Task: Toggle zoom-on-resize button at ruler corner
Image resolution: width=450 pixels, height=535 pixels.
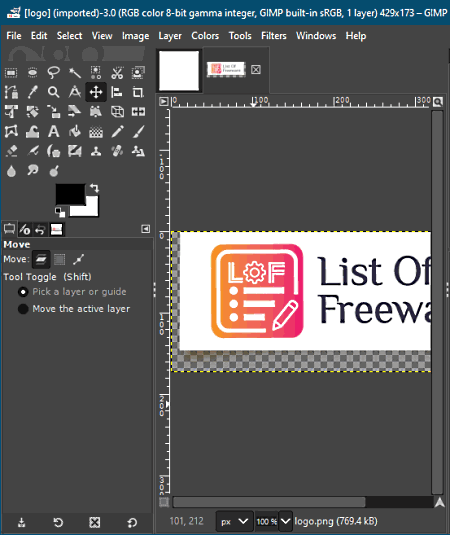Action: [438, 101]
